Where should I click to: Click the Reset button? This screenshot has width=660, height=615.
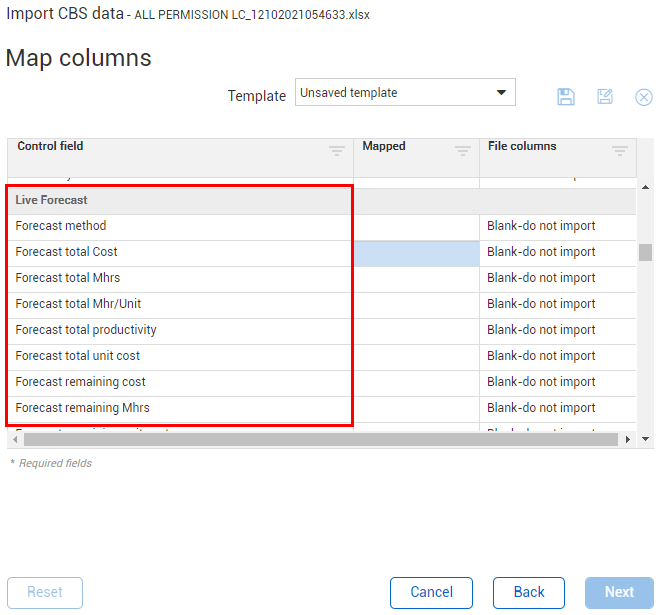45,592
